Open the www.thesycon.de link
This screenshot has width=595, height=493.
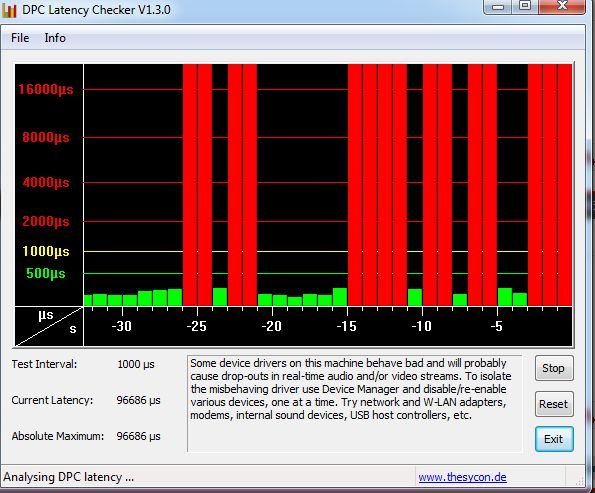pyautogui.click(x=463, y=477)
